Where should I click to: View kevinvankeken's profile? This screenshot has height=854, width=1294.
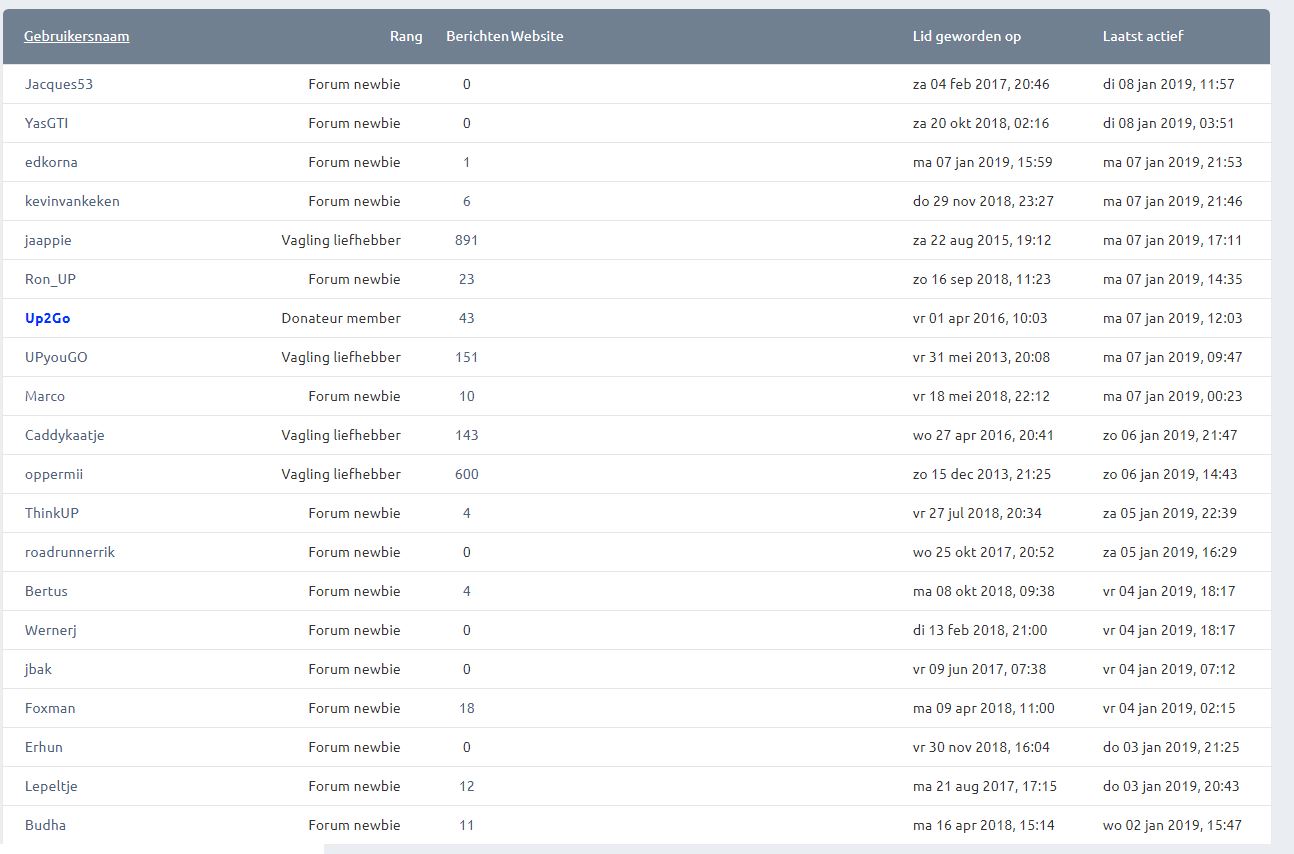[72, 201]
